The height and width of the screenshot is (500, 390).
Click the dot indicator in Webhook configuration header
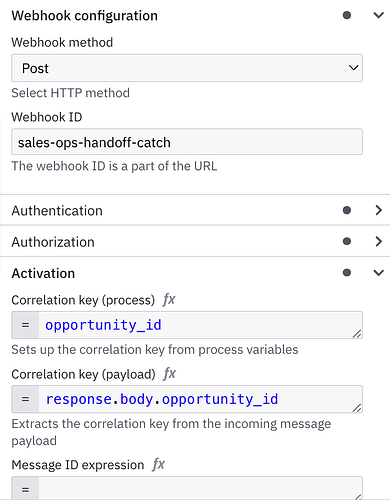(x=347, y=15)
